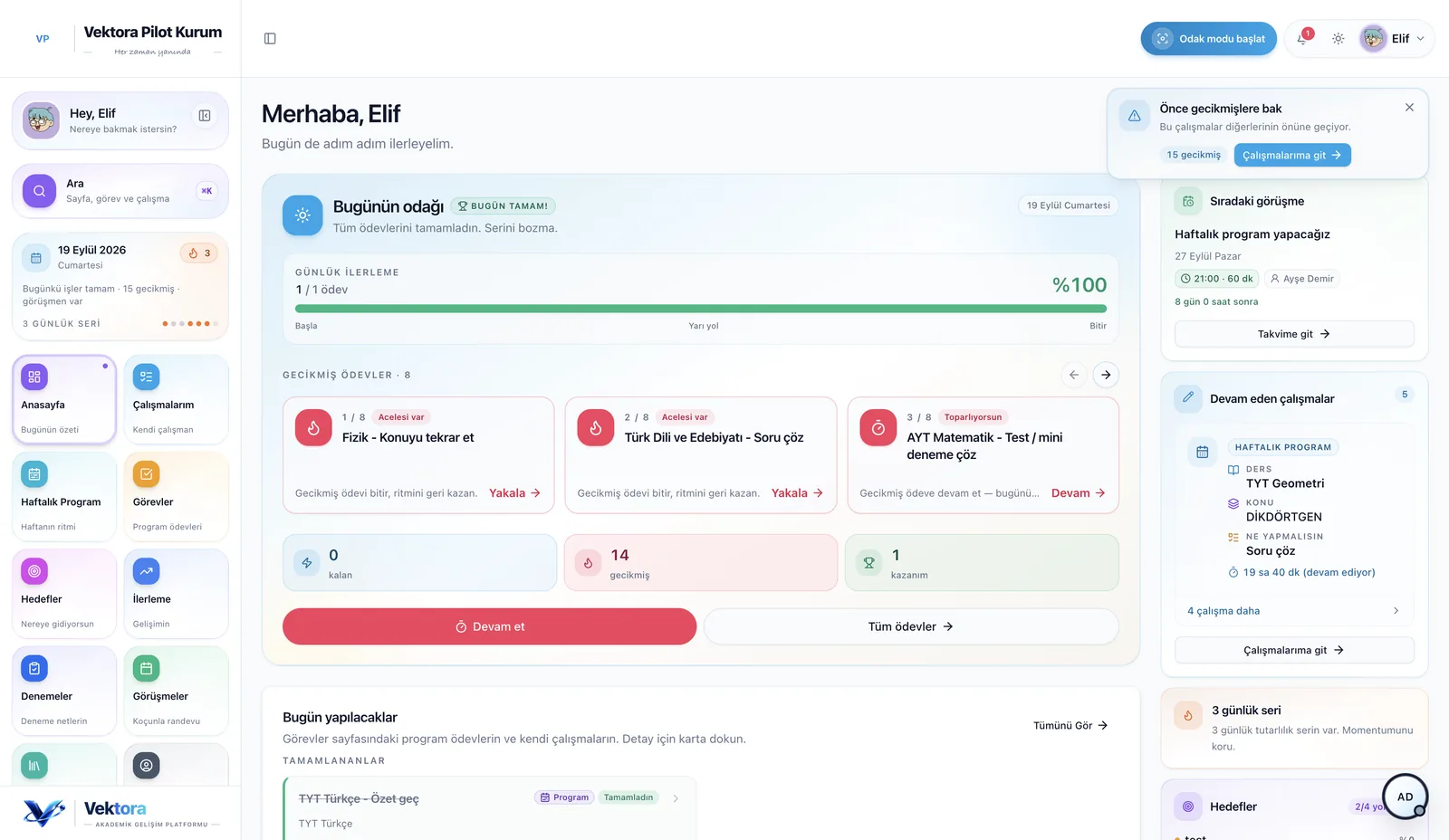Screen dimensions: 1449x840
Task: Click the Fizik card flame icon
Action: [x=313, y=428]
